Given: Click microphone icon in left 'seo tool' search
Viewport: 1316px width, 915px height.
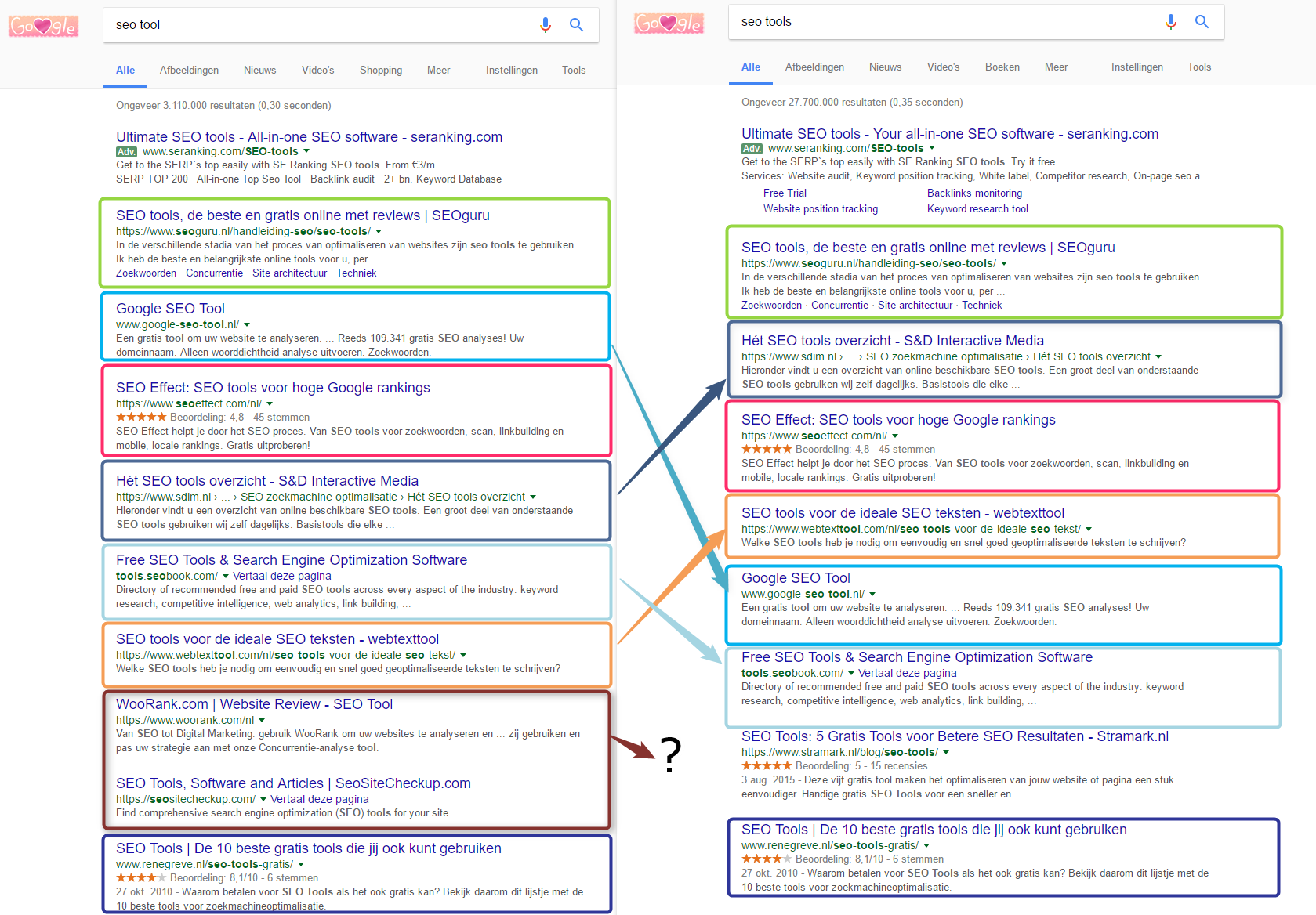Looking at the screenshot, I should pyautogui.click(x=546, y=25).
